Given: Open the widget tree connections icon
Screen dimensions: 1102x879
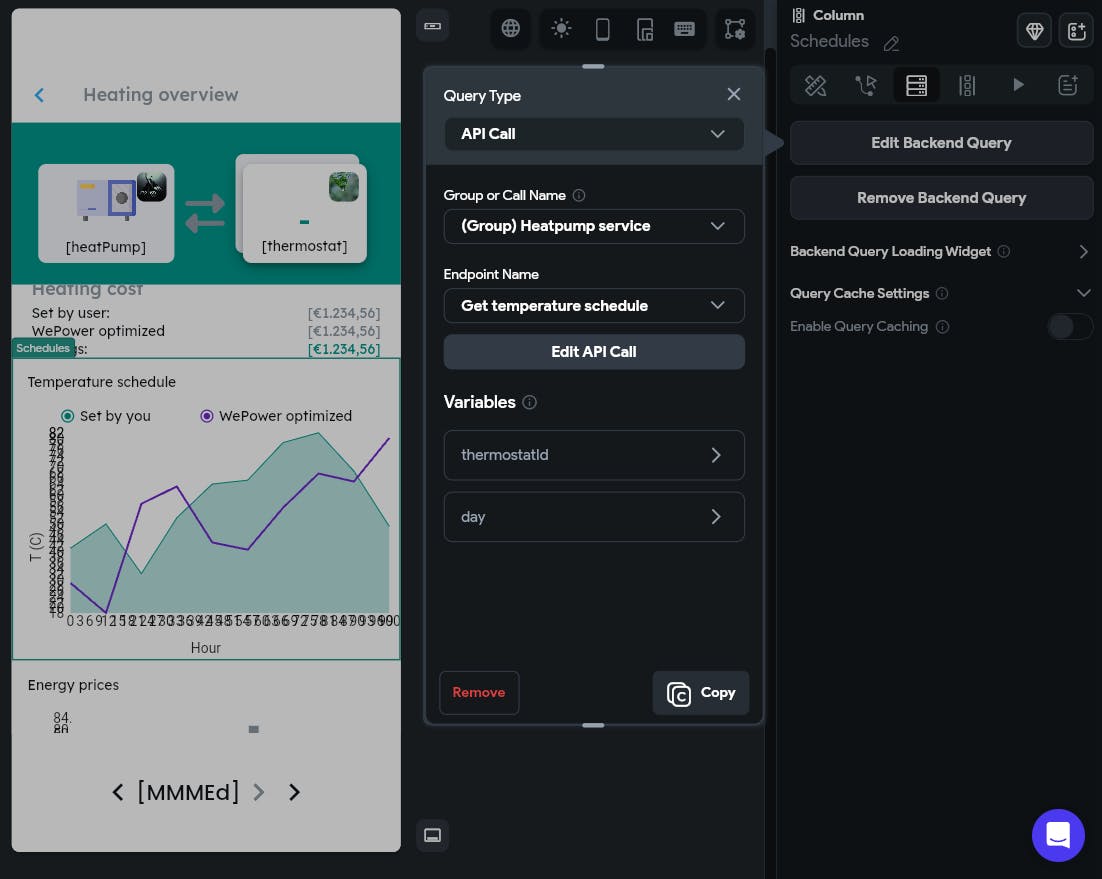Looking at the screenshot, I should 734,29.
